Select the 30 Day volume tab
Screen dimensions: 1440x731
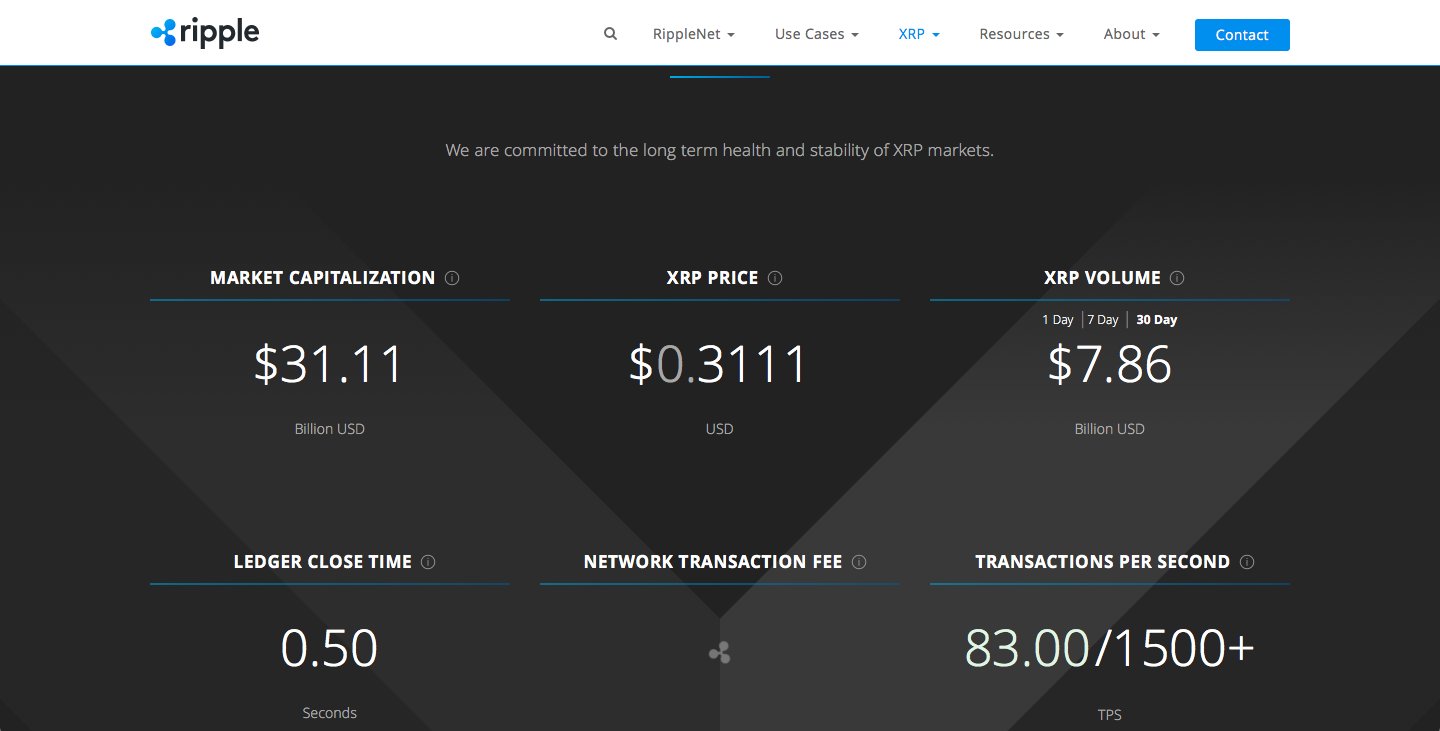pos(1156,320)
